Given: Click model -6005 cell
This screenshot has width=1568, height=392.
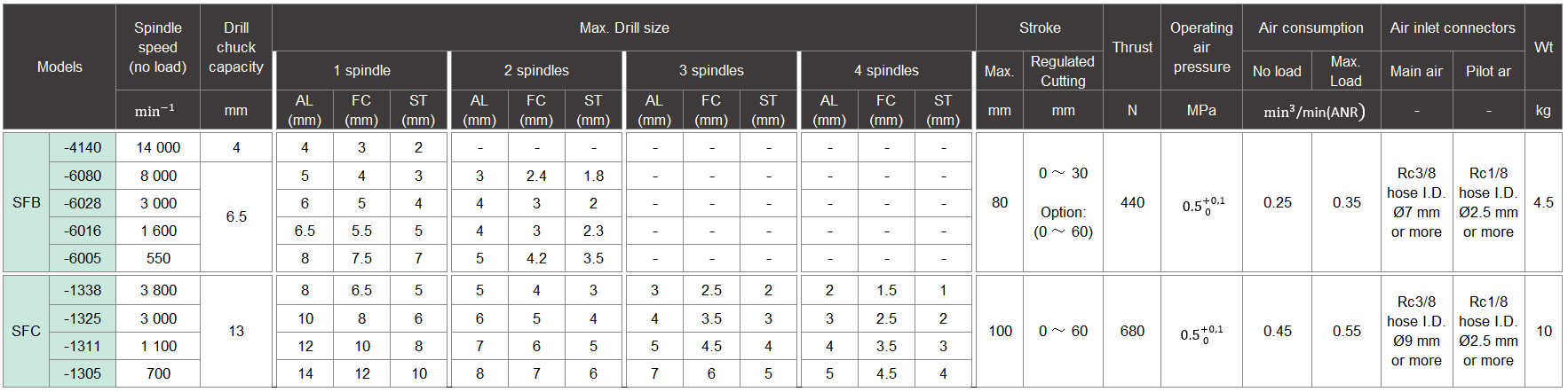Looking at the screenshot, I should (83, 258).
